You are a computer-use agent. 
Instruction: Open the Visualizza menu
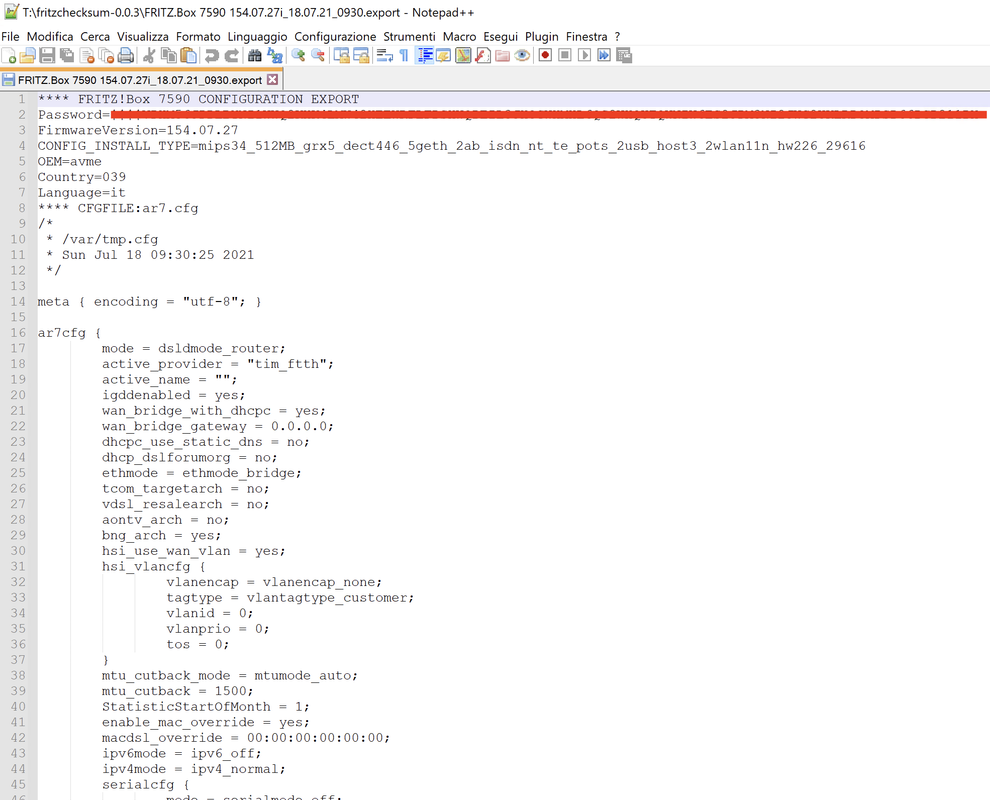[x=143, y=37]
